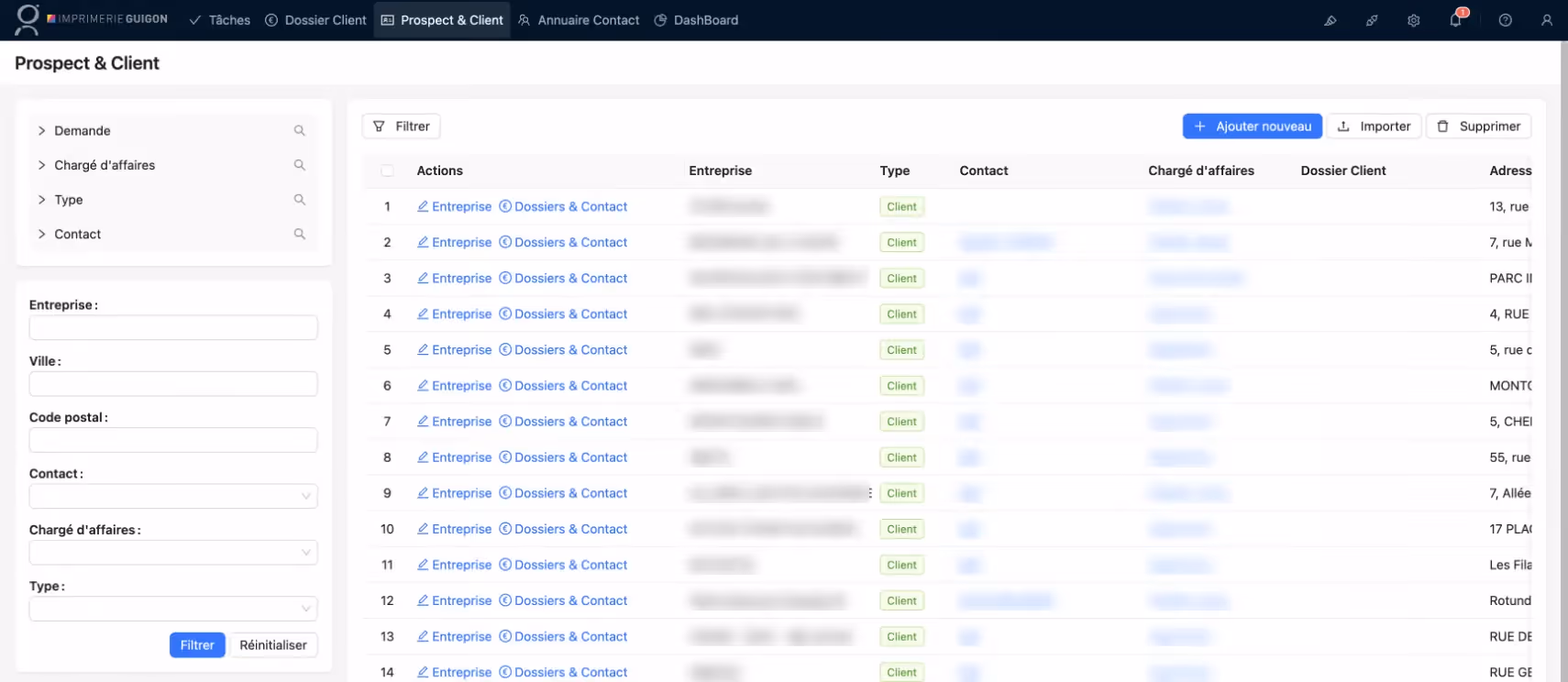
Task: Click address cell "13, rue" in row 1
Action: pyautogui.click(x=1509, y=206)
